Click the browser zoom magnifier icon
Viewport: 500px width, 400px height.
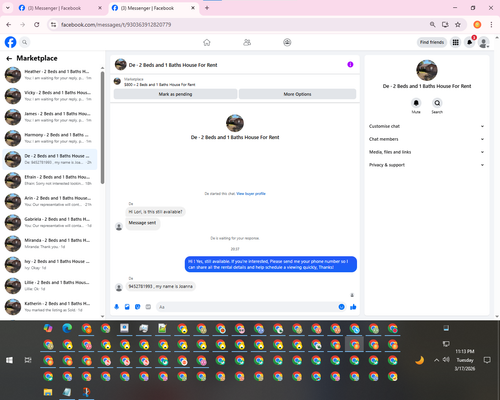tap(432, 25)
